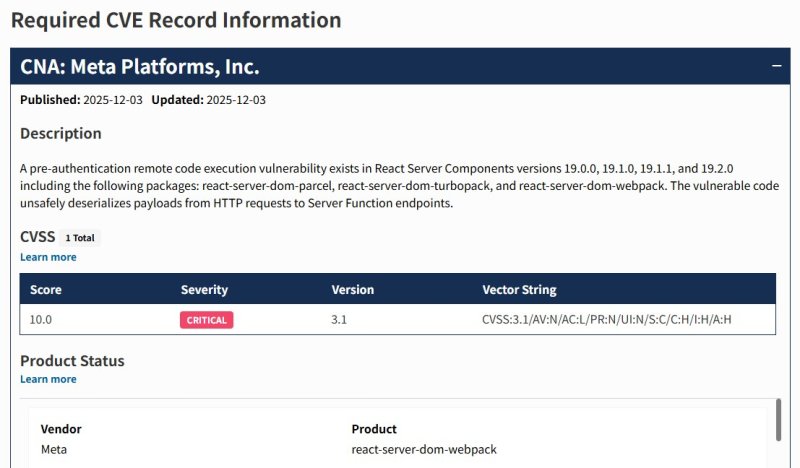The height and width of the screenshot is (468, 800).
Task: Select the react-server-dom-webpack product name
Action: click(x=424, y=450)
